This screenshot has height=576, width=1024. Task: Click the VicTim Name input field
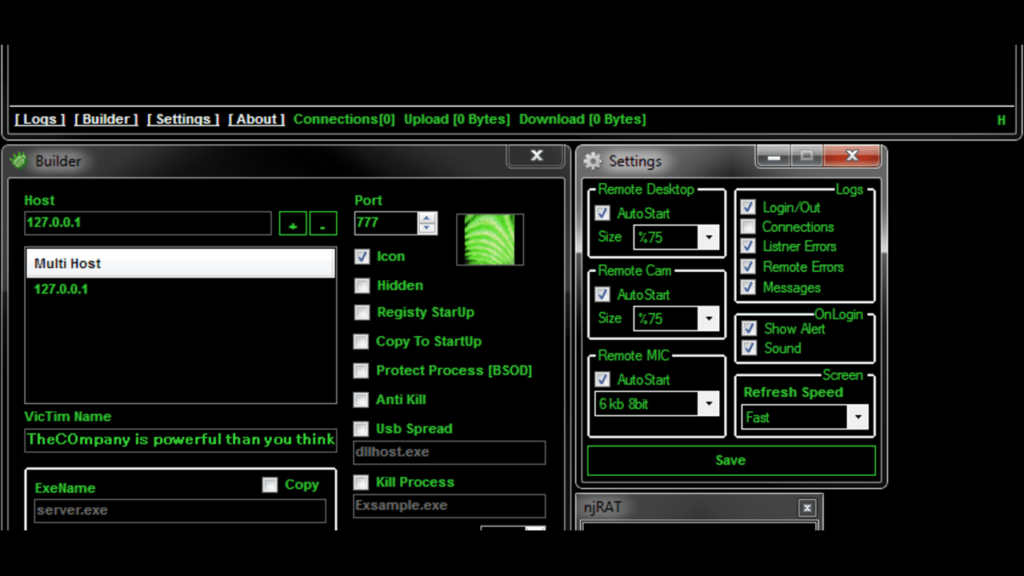(x=180, y=440)
